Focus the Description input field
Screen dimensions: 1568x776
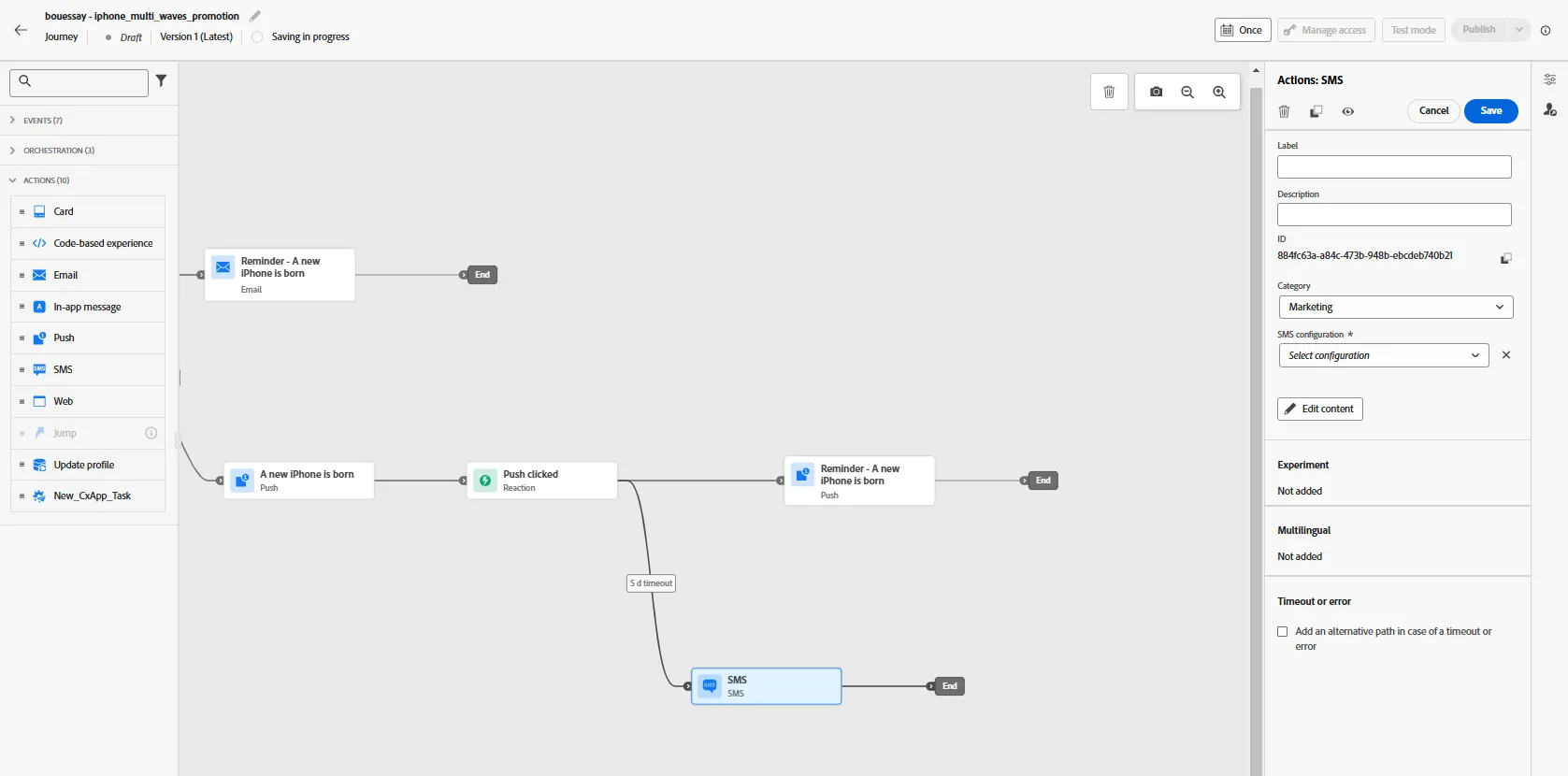pyautogui.click(x=1394, y=214)
